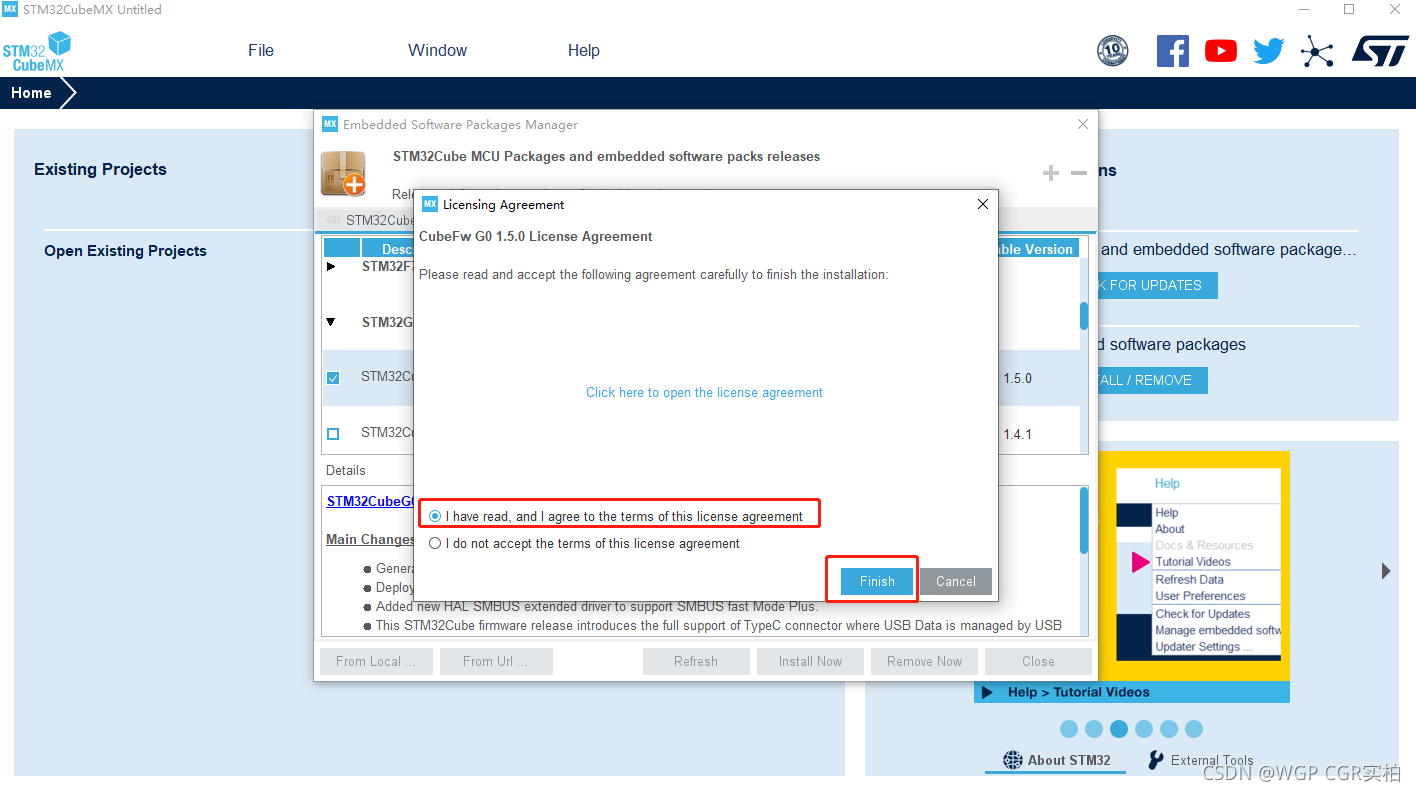Click the 'Help > Tutorial Videos' caption

[x=1078, y=692]
